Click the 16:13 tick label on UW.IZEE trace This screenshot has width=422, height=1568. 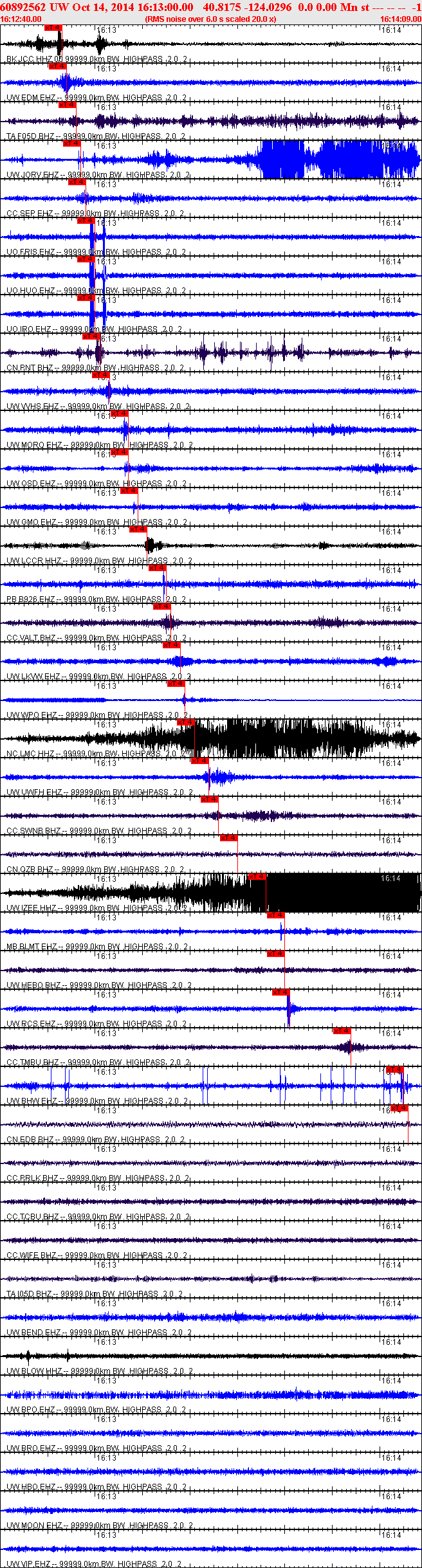(106, 879)
